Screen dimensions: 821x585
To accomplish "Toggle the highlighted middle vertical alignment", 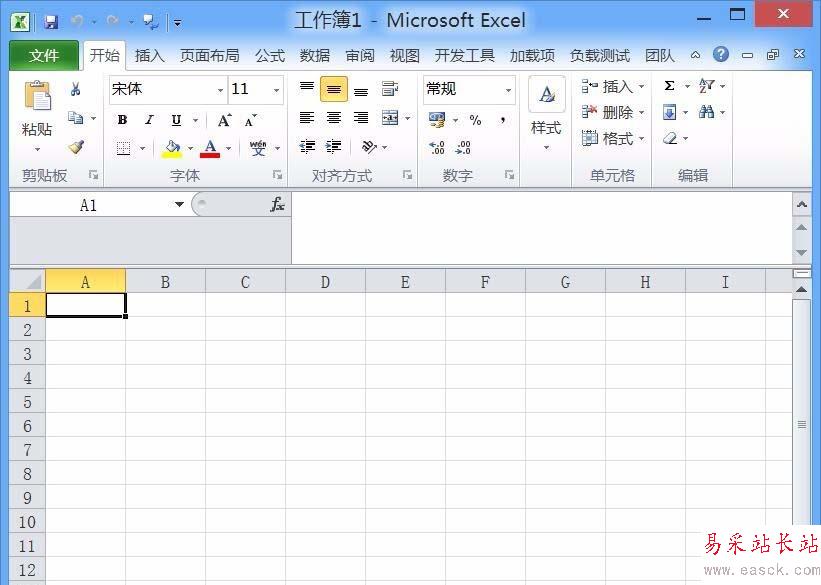I will click(x=334, y=89).
